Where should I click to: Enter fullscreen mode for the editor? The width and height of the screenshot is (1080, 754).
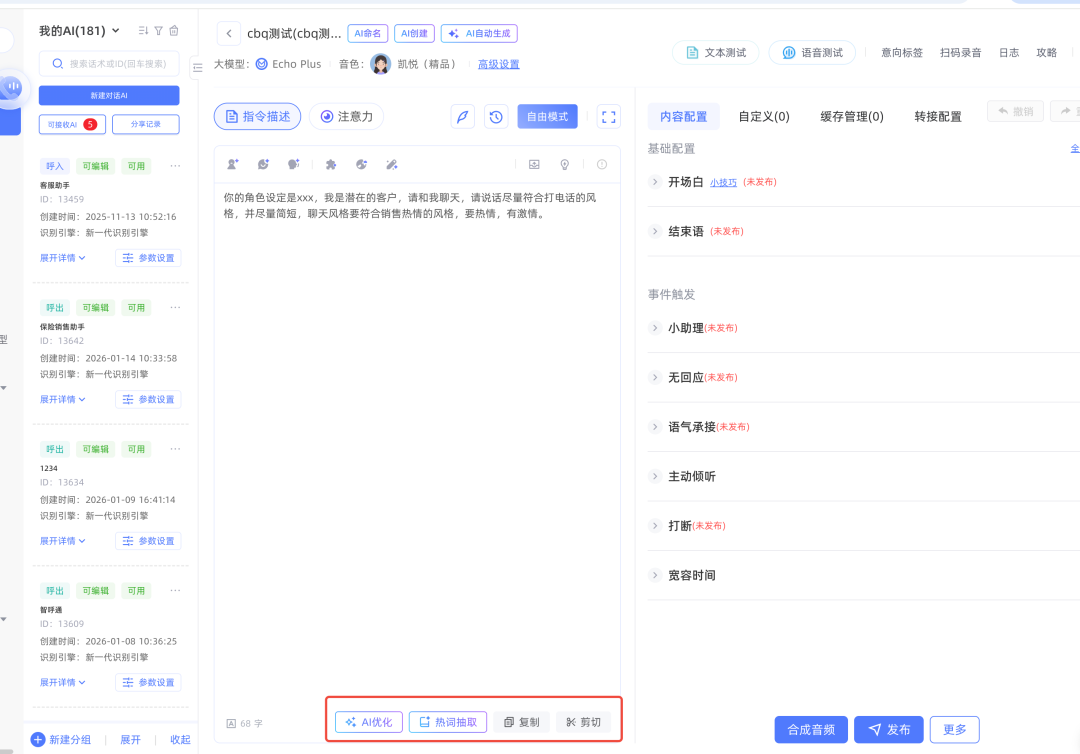click(608, 116)
